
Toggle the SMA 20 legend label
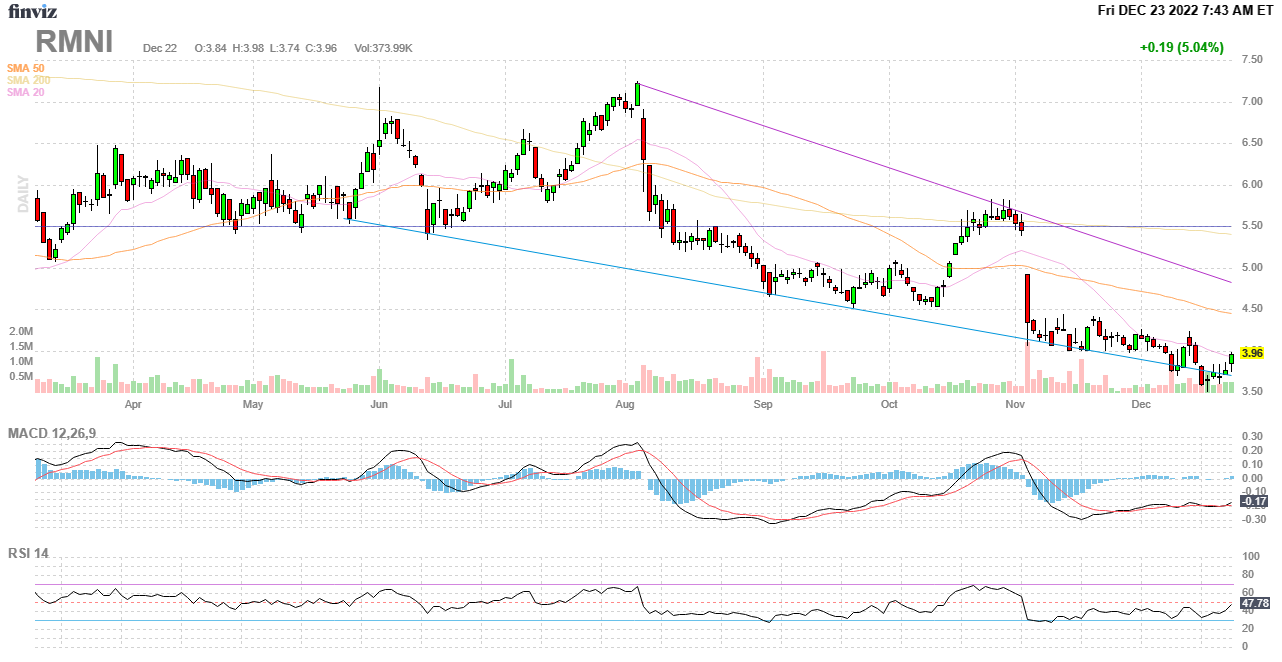[x=25, y=92]
